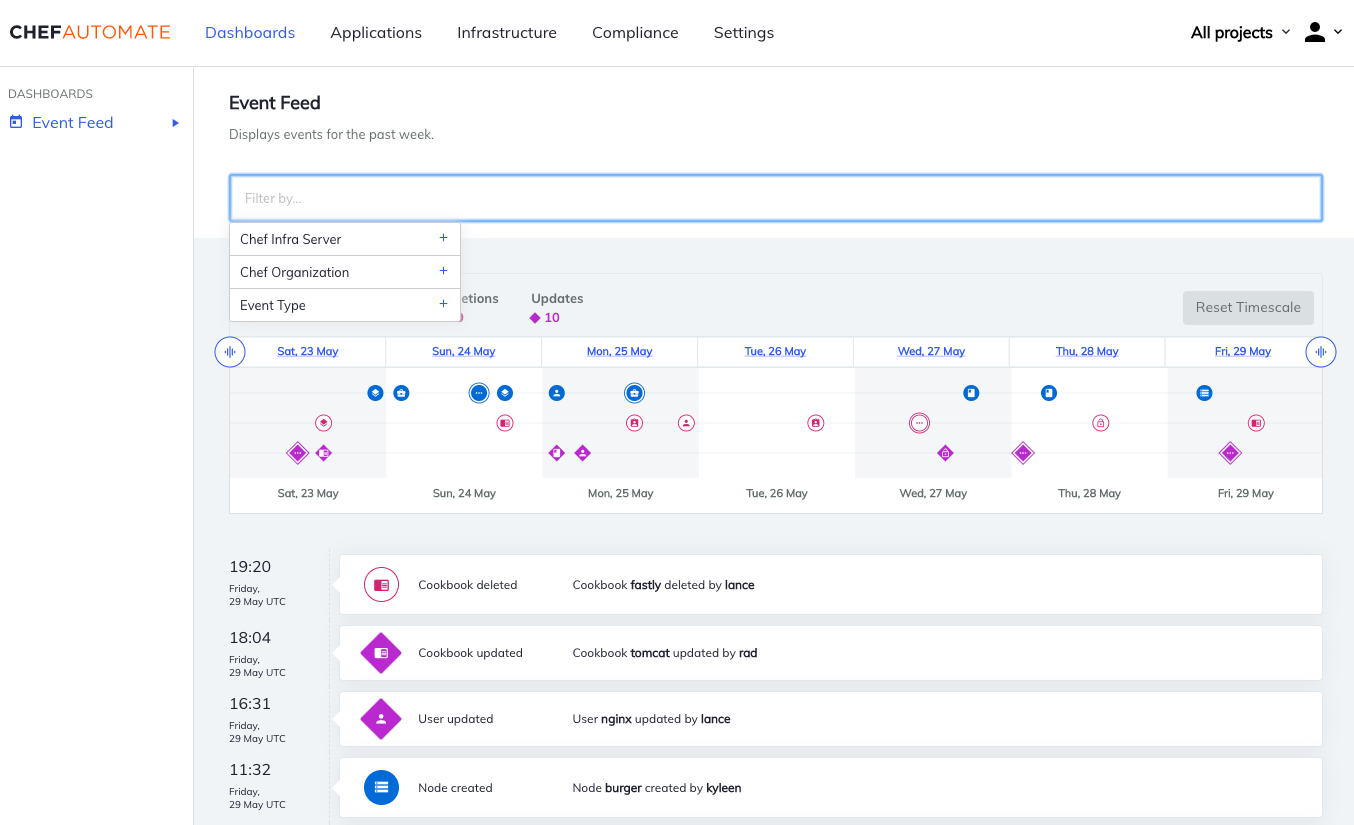
Task: Click the blue node icon under Fri, 29 May
Action: (1204, 393)
